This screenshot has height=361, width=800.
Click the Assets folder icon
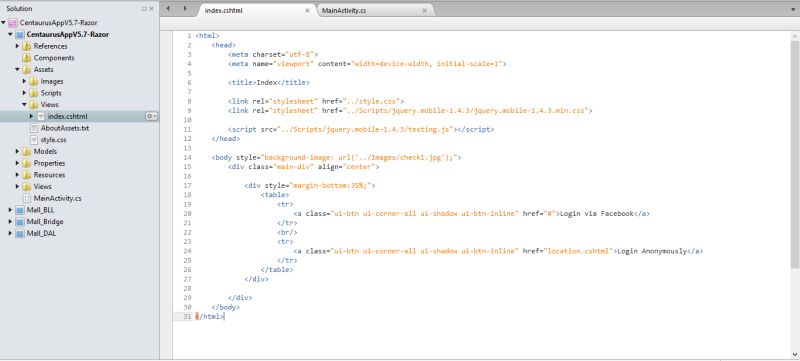[x=27, y=70]
